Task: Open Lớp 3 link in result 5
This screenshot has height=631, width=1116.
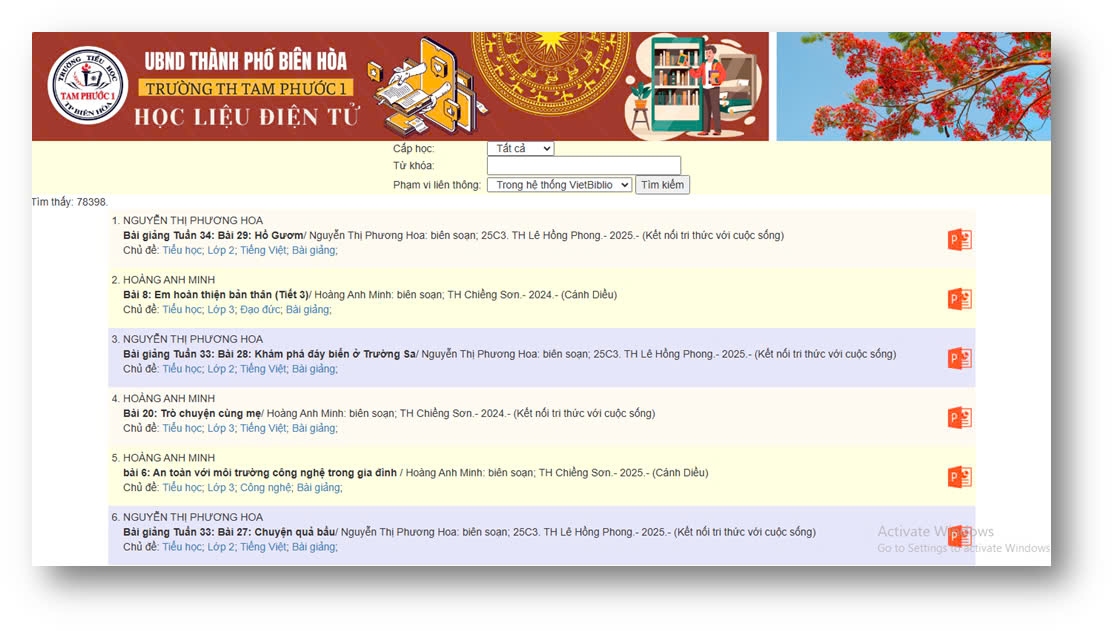Action: [221, 487]
